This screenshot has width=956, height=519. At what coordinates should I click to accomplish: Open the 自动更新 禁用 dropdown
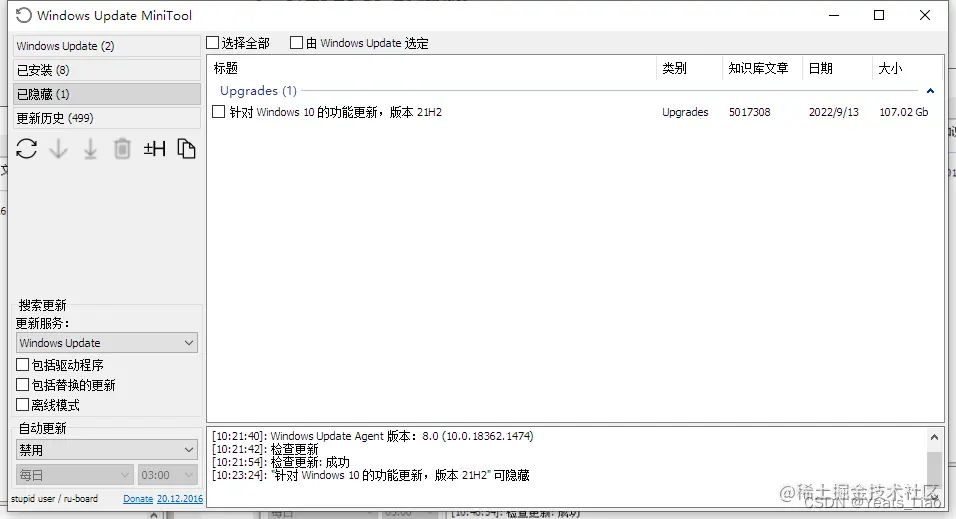pyautogui.click(x=107, y=450)
